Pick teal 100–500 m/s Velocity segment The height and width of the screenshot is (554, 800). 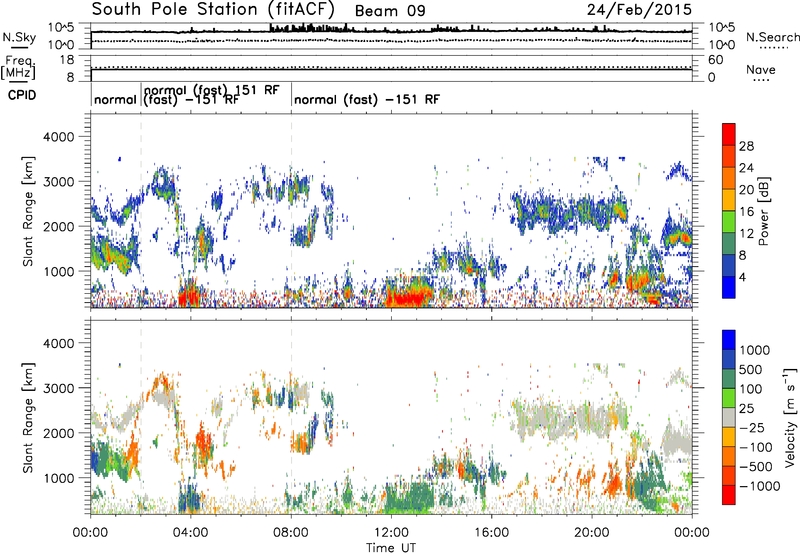coord(729,379)
